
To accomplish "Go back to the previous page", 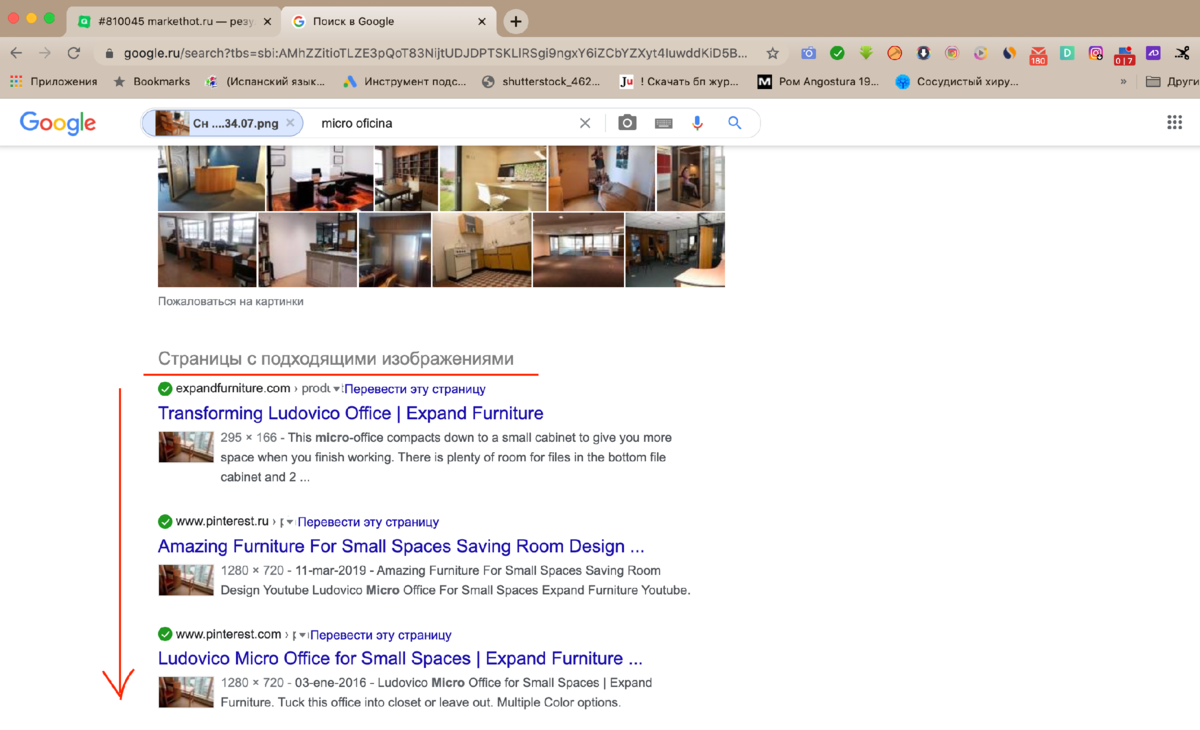I will coord(17,53).
